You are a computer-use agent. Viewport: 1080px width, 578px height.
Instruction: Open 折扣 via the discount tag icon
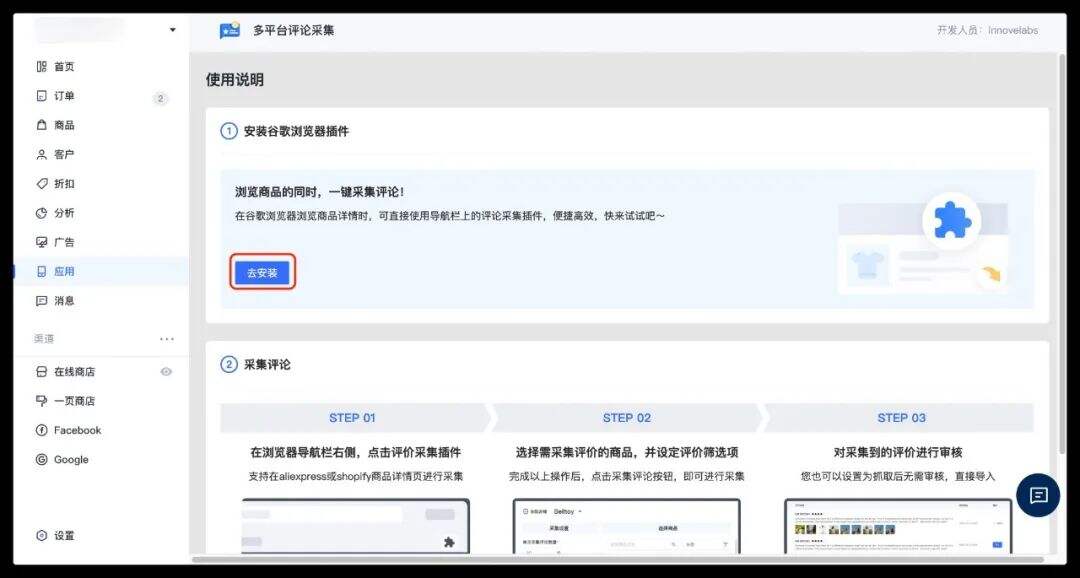click(x=40, y=183)
